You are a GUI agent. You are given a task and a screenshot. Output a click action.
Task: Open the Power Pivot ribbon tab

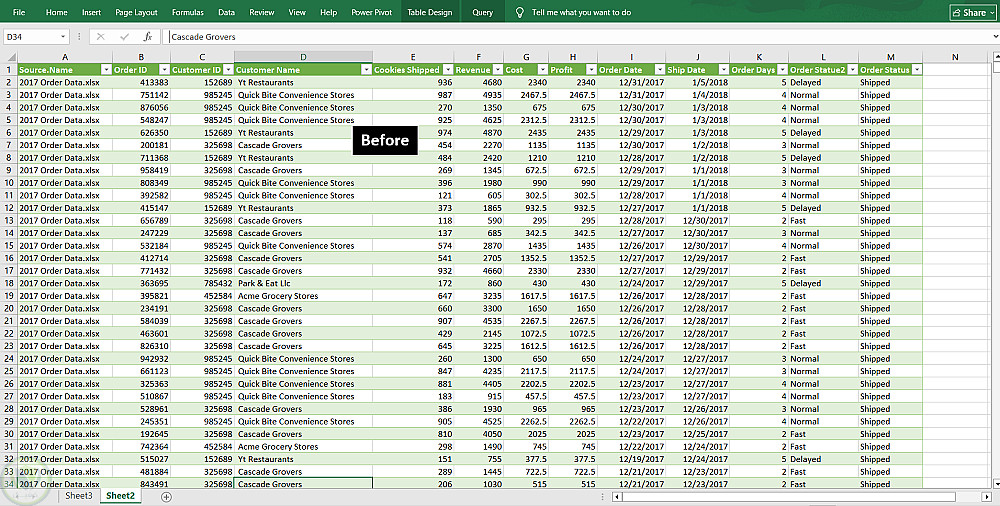[372, 13]
